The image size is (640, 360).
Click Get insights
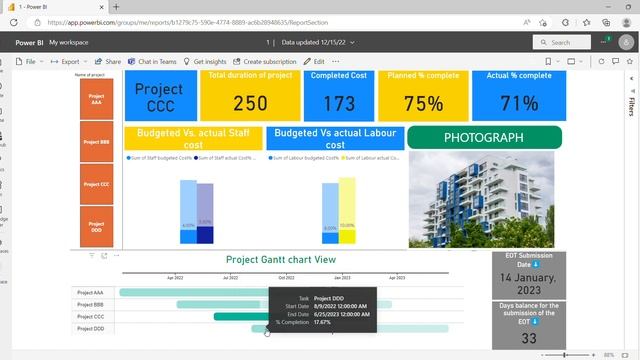[205, 62]
